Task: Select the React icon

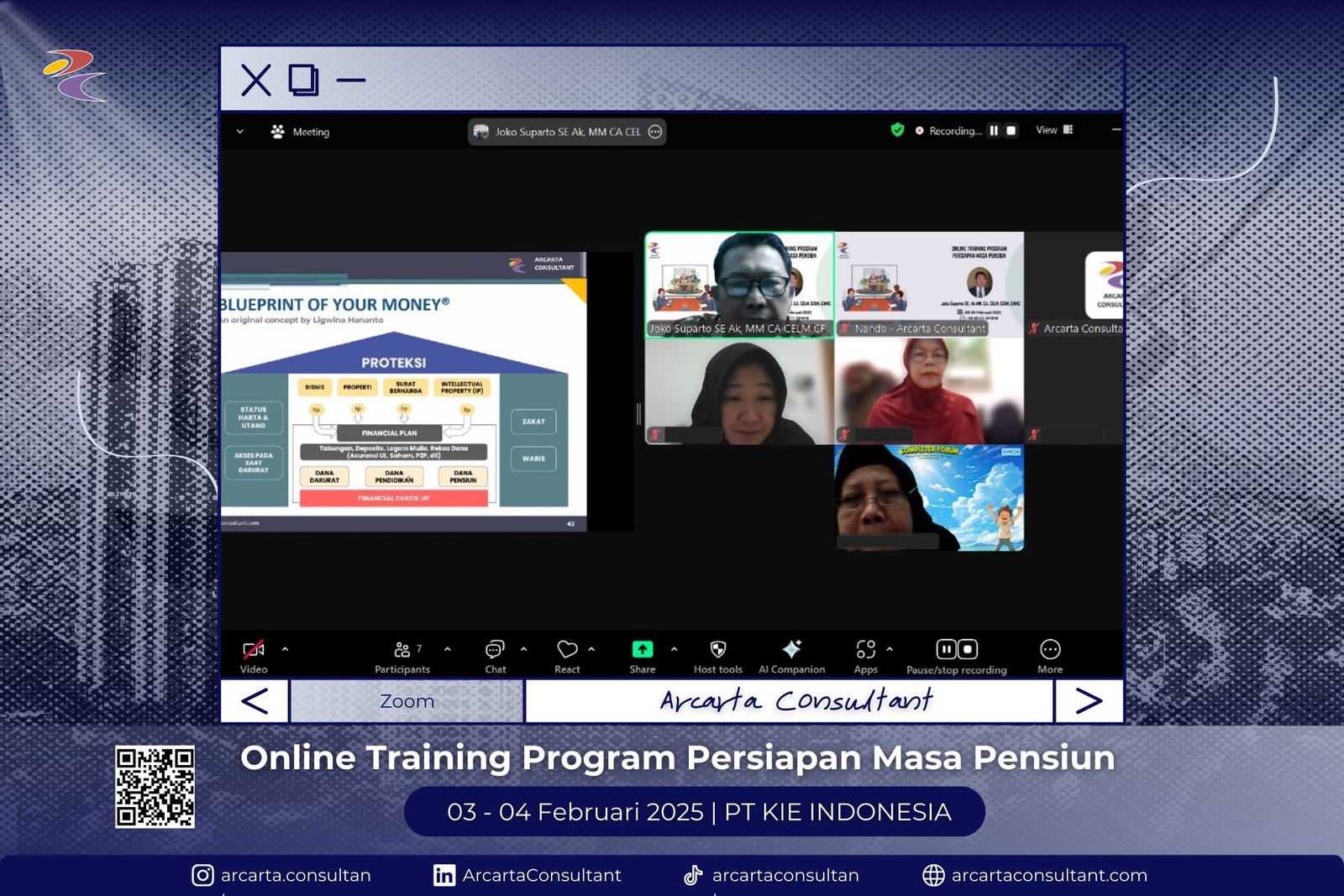Action: point(568,648)
